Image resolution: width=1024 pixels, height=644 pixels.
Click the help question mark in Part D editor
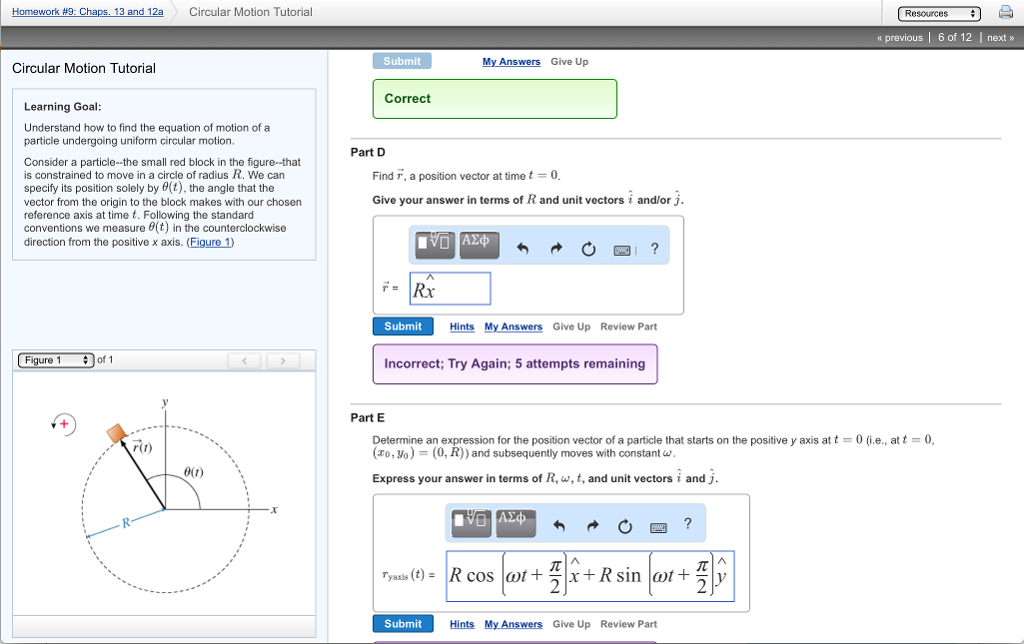pyautogui.click(x=655, y=247)
